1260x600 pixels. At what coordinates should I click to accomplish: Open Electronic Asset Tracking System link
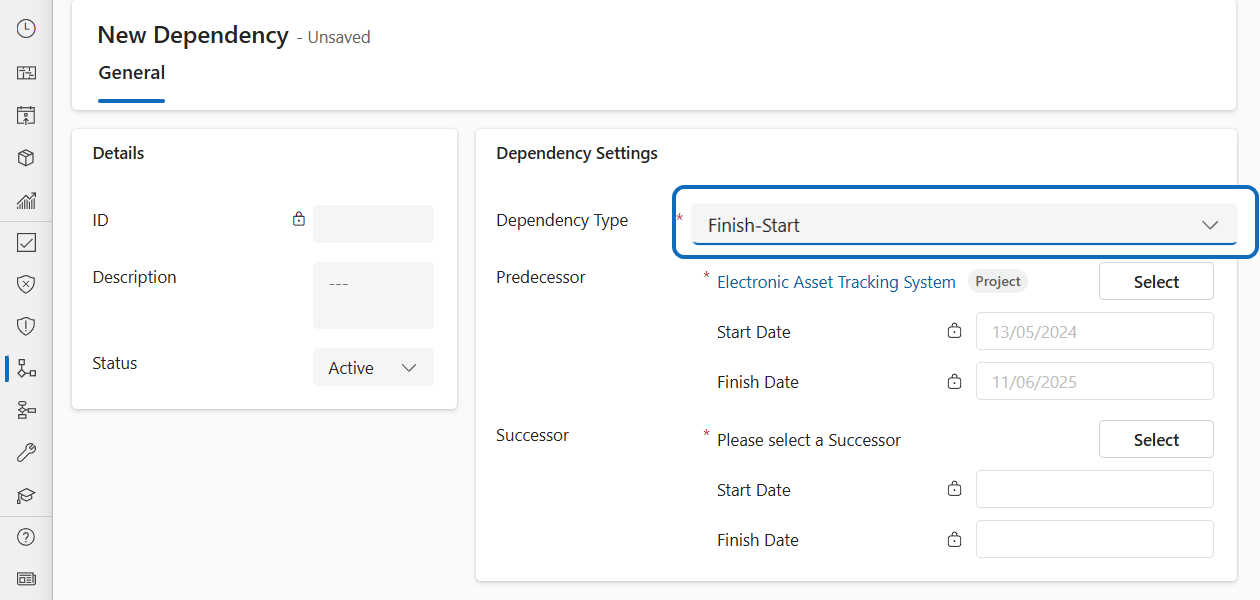coord(836,282)
